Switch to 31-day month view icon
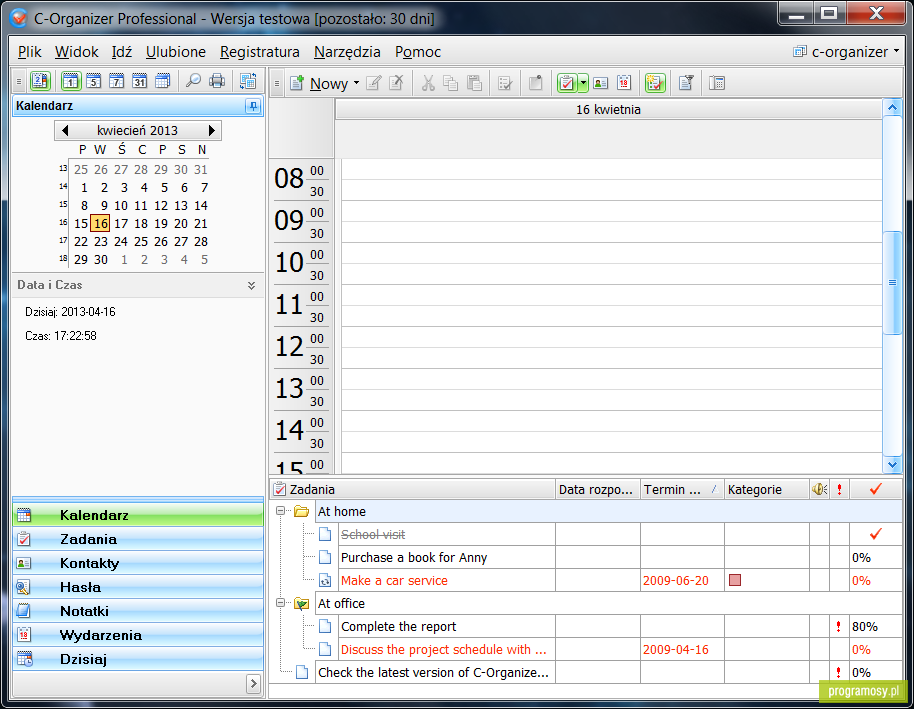The image size is (914, 709). pyautogui.click(x=139, y=81)
